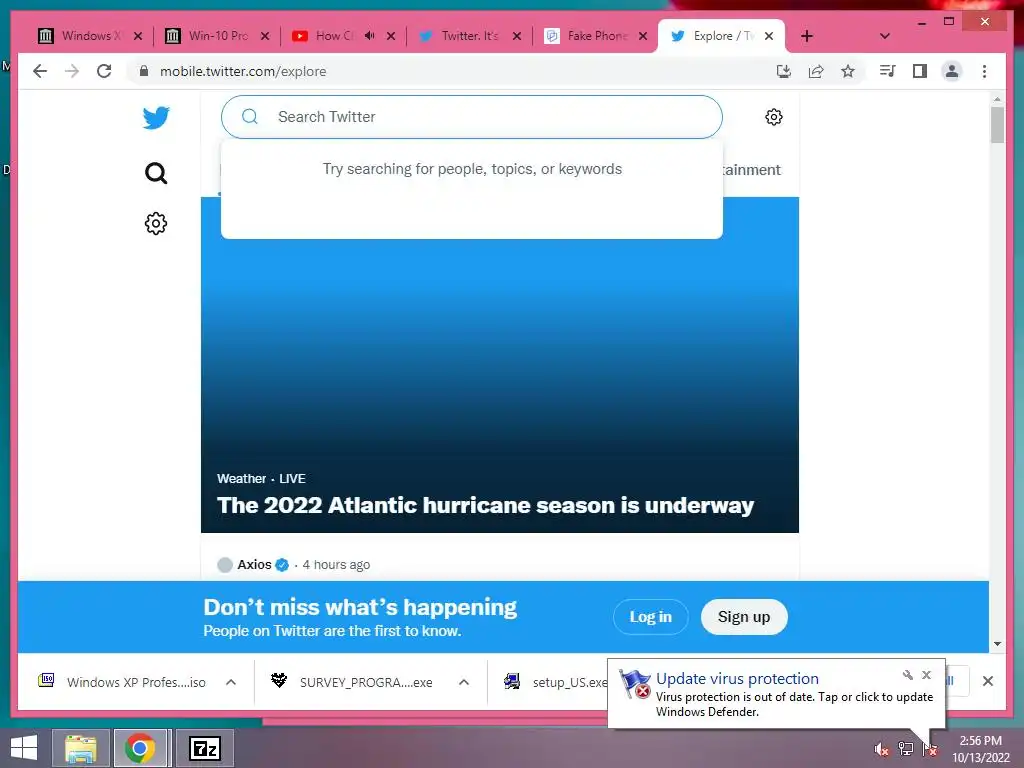Open a new tab with the plus button
Image resolution: width=1024 pixels, height=768 pixels.
coord(807,36)
